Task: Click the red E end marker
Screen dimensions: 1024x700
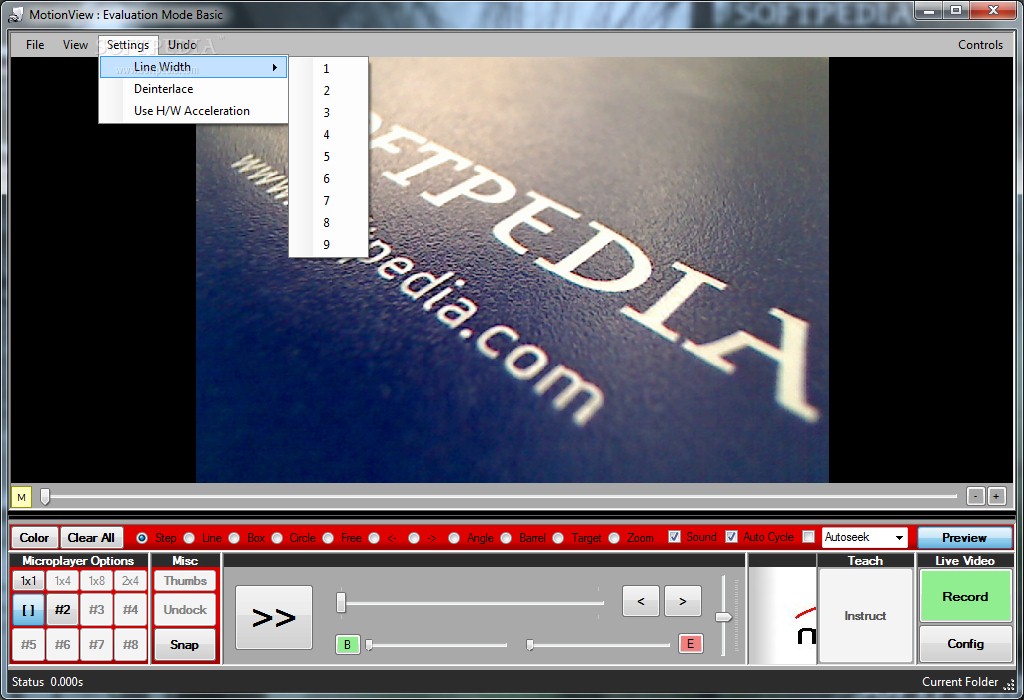Action: [690, 644]
